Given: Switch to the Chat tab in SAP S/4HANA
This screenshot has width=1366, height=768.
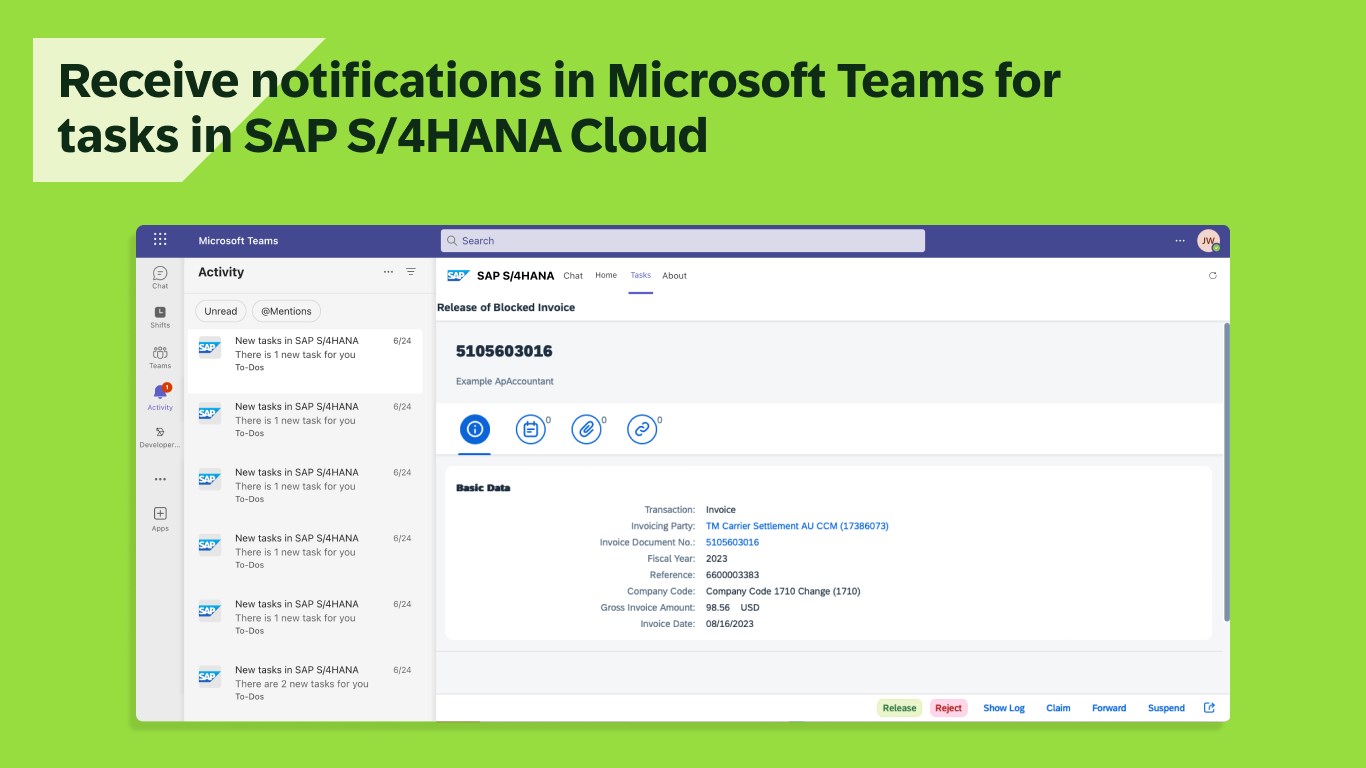Looking at the screenshot, I should [573, 276].
